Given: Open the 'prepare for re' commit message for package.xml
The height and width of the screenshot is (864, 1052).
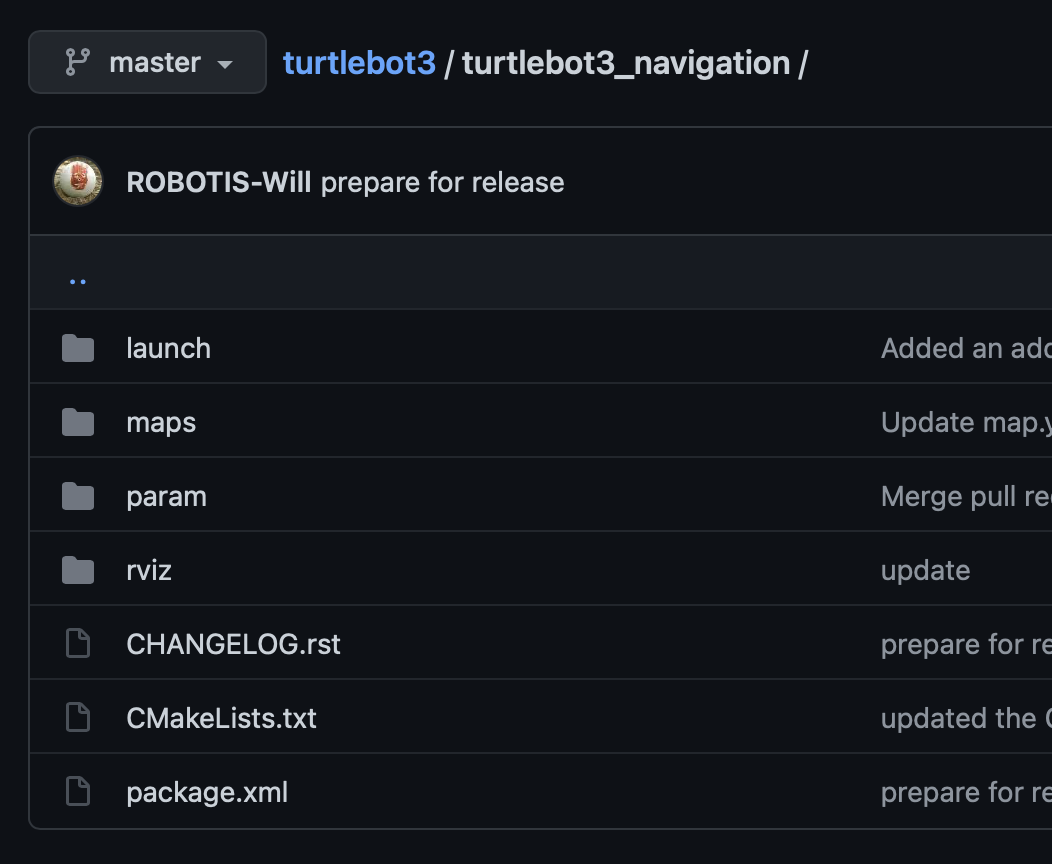Looking at the screenshot, I should pos(966,793).
